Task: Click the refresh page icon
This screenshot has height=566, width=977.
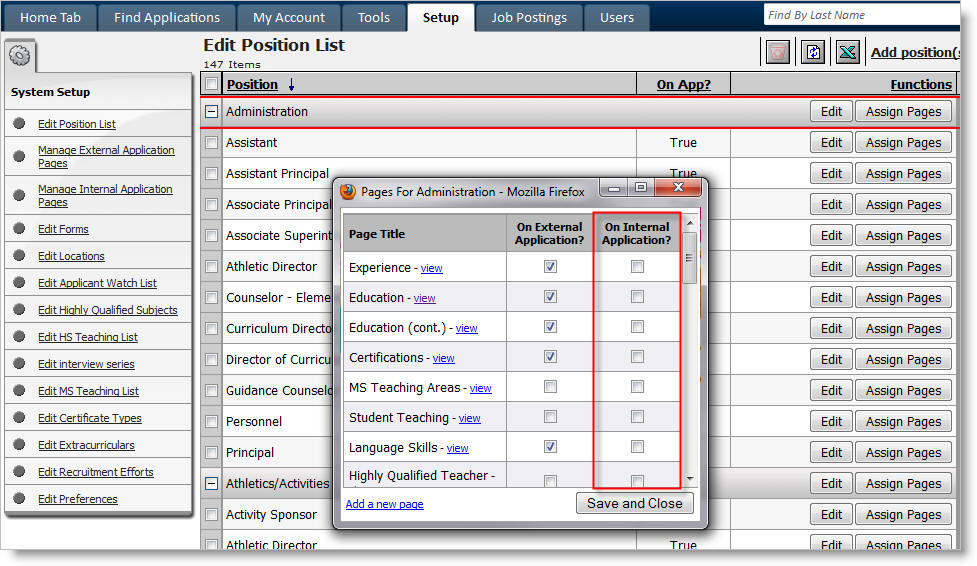Action: [812, 52]
